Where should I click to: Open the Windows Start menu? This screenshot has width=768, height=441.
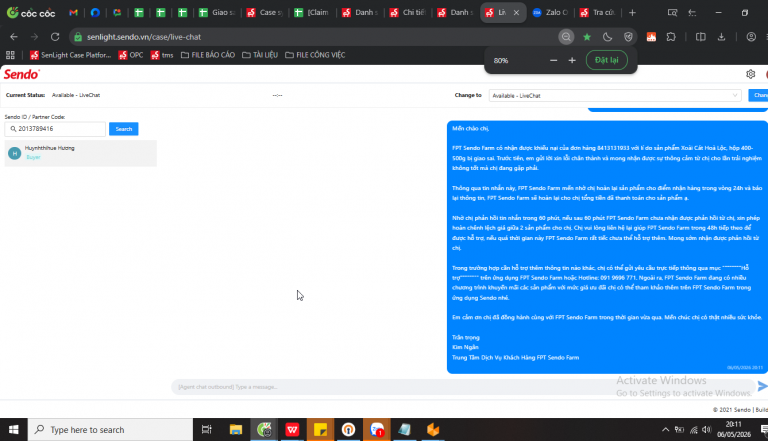[x=14, y=430]
